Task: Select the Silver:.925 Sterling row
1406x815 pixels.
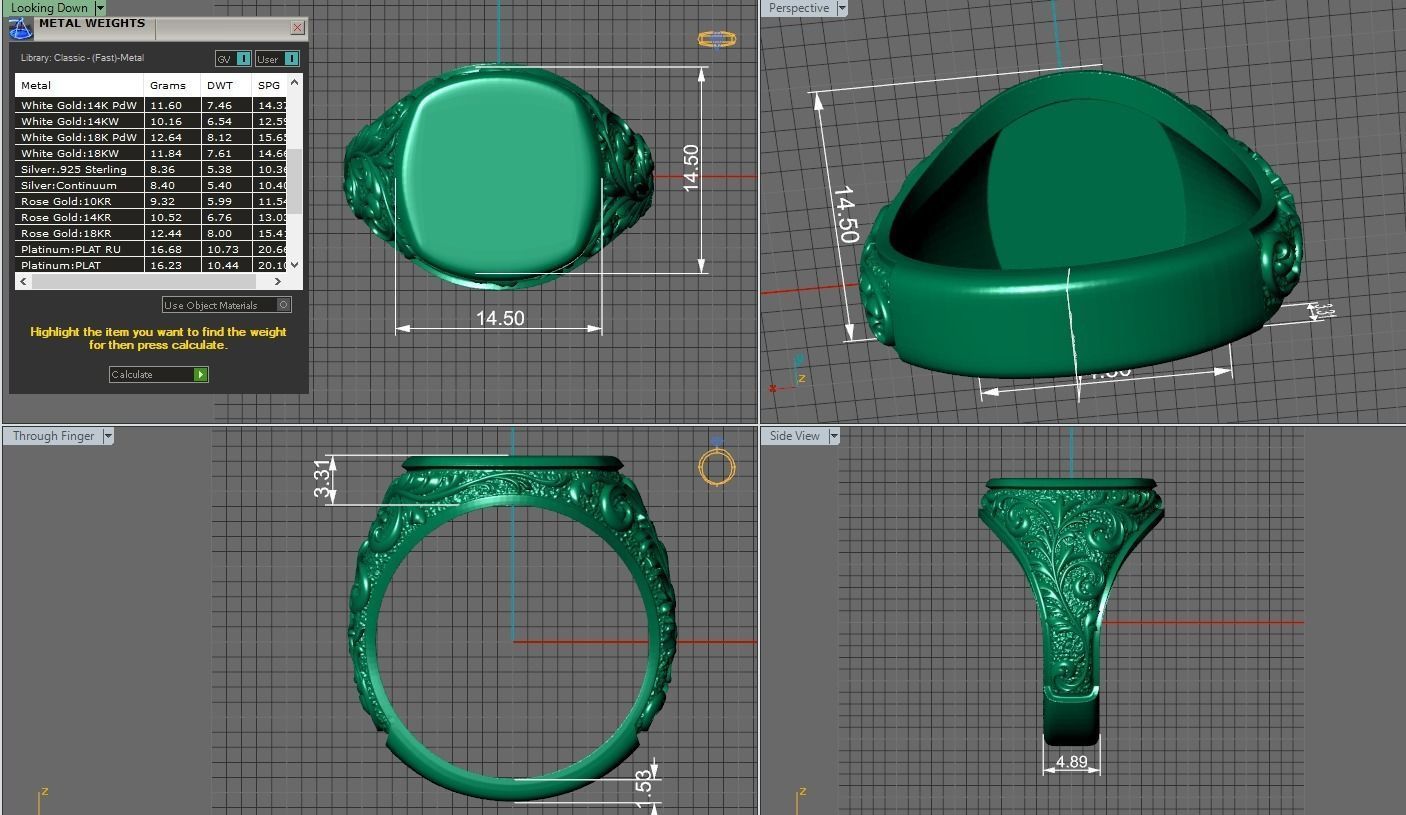Action: click(152, 169)
